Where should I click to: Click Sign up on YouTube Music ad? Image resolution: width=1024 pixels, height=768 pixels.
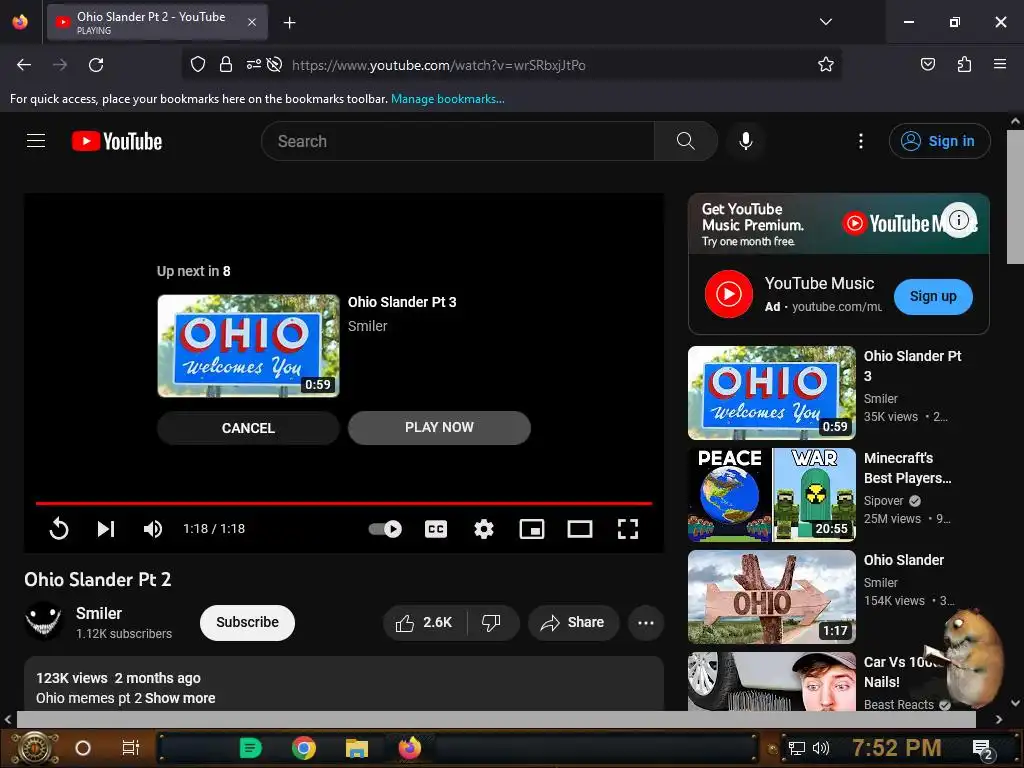[933, 296]
